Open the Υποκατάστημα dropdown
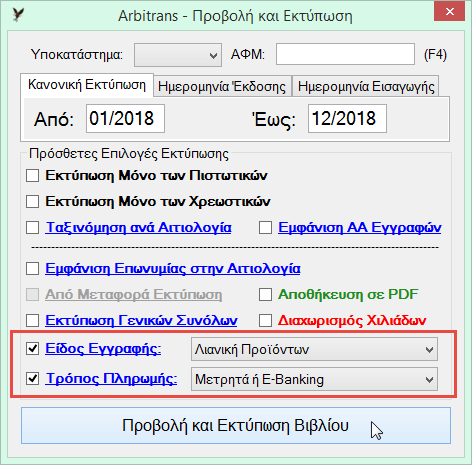Screen dimensions: 472x465 (x=178, y=55)
